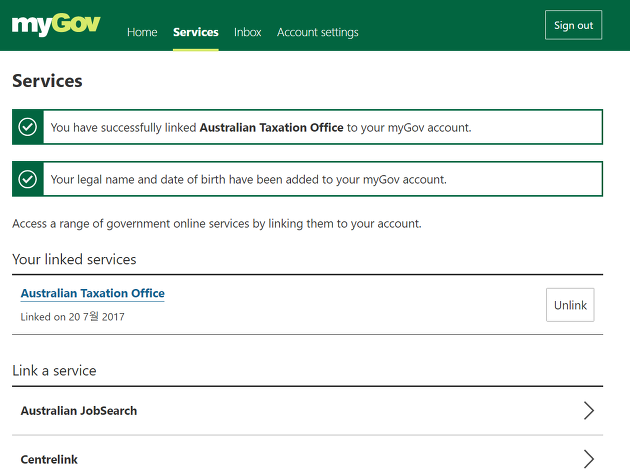
Task: Click the 'Link a service' heading
Action: (x=54, y=370)
